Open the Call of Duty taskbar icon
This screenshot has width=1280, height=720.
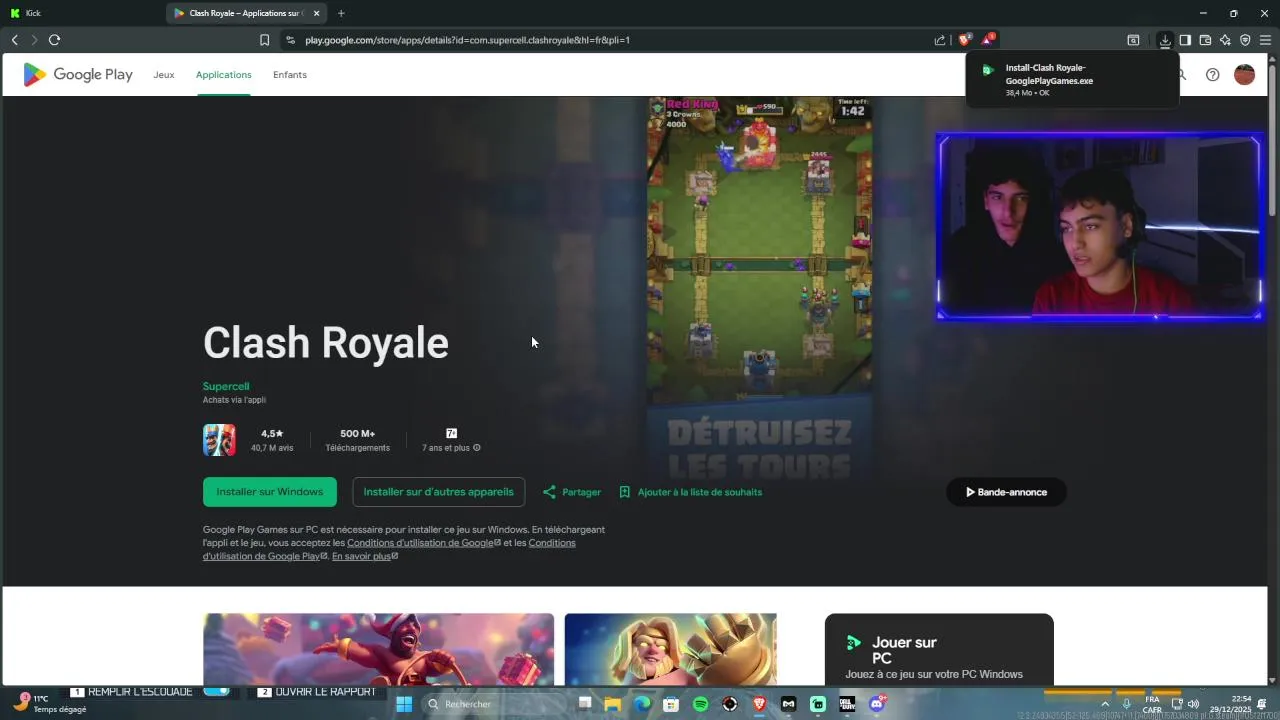tap(847, 704)
